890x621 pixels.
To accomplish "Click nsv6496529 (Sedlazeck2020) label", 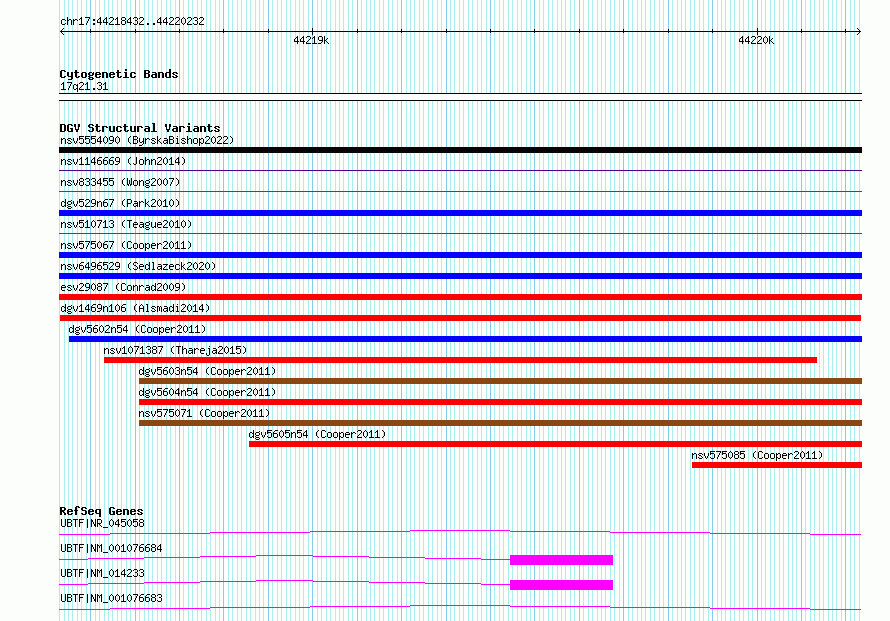I will pyautogui.click(x=138, y=266).
